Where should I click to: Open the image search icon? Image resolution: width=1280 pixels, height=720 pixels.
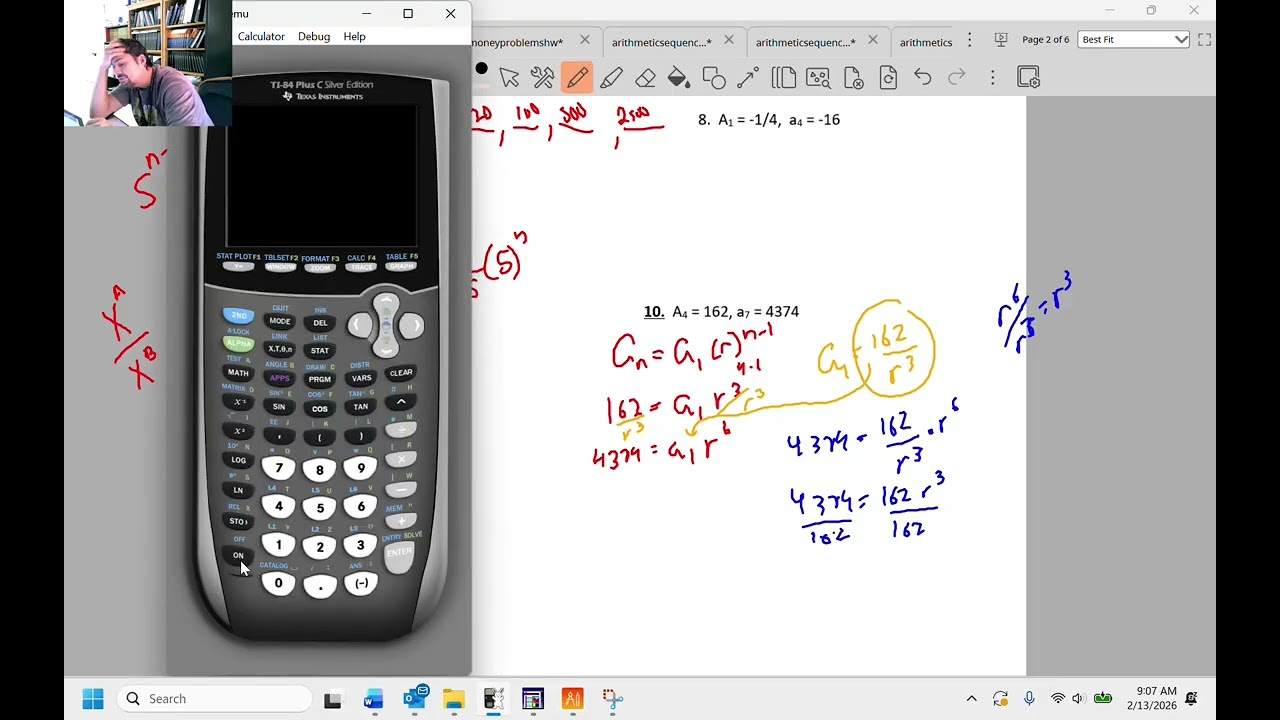pos(818,77)
